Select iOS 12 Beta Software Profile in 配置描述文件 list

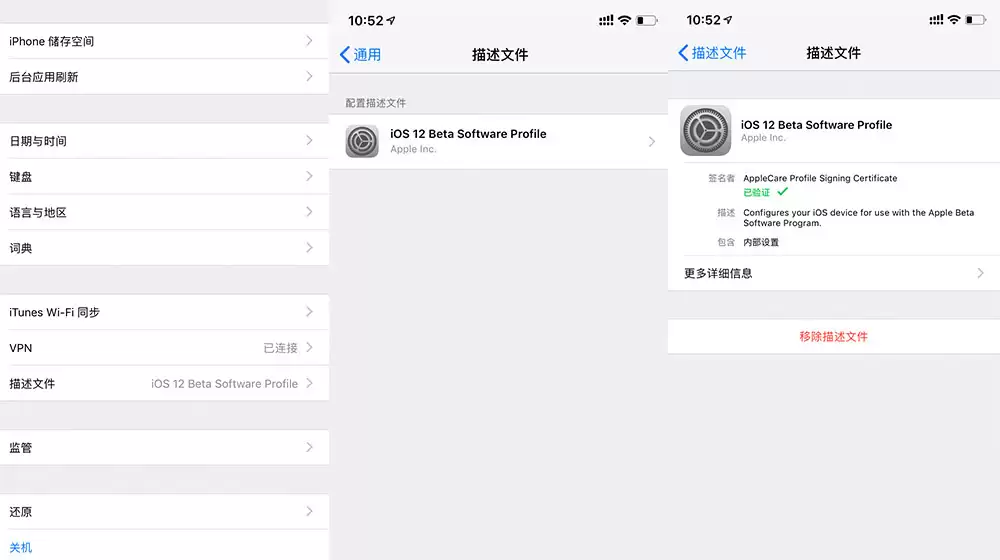click(x=499, y=142)
